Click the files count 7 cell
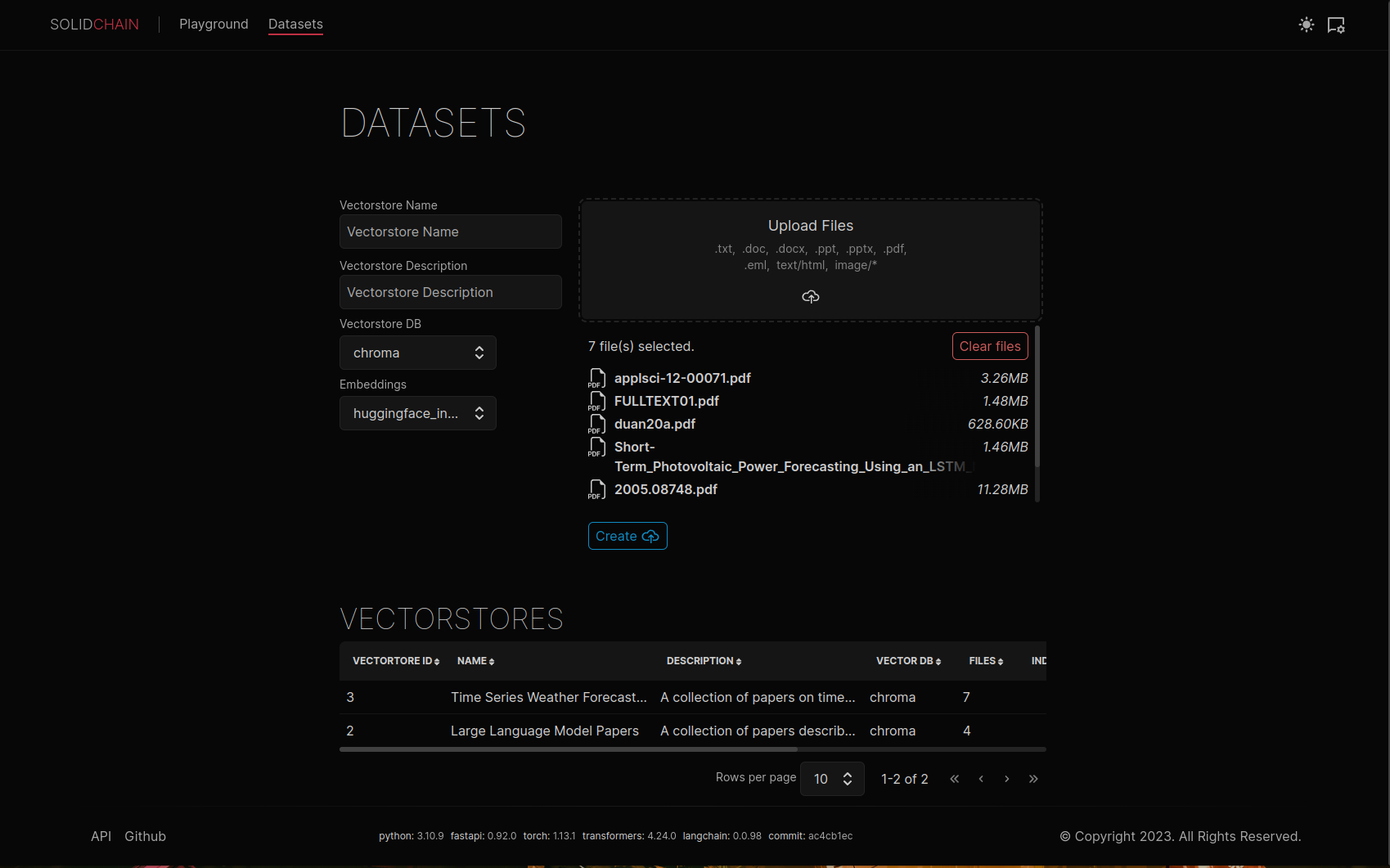Viewport: 1390px width, 868px height. click(966, 697)
